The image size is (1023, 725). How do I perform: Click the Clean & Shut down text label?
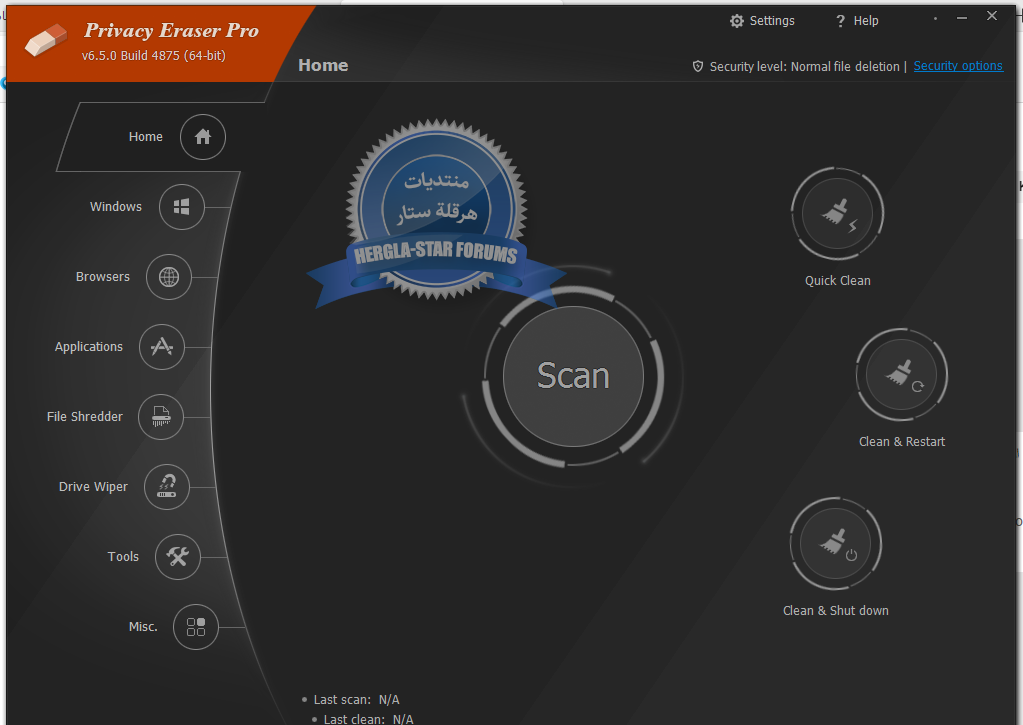click(x=836, y=611)
